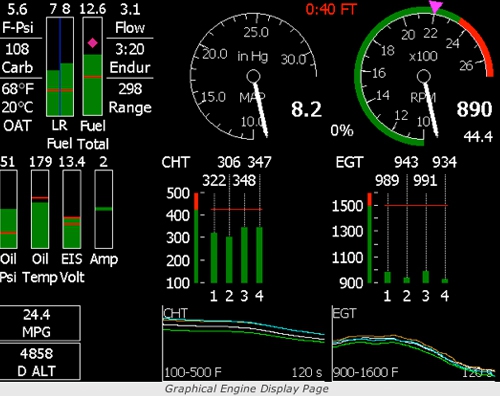
Task: Click the magenta diamond on the Fuel Total bar
Action: [92, 43]
